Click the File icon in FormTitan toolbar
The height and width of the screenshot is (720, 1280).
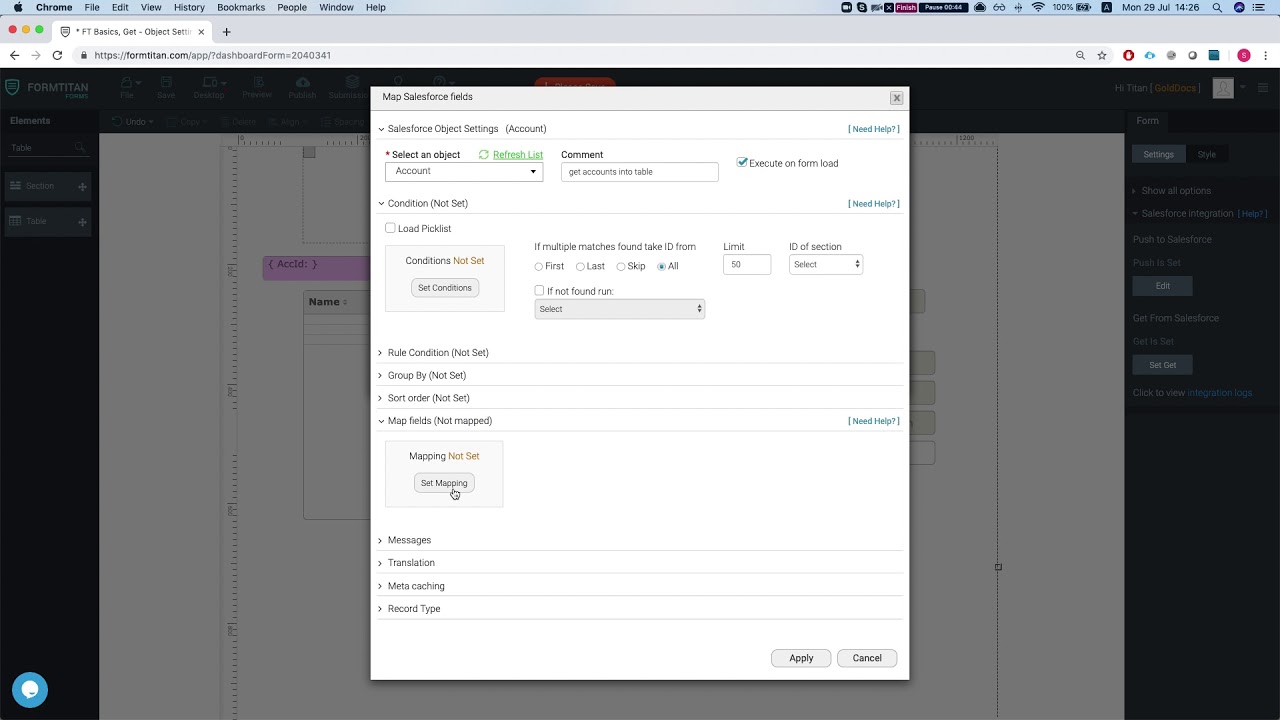(x=127, y=83)
